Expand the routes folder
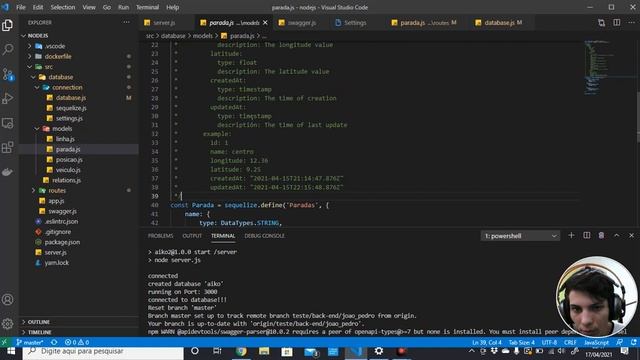This screenshot has width=640, height=360. (x=57, y=191)
